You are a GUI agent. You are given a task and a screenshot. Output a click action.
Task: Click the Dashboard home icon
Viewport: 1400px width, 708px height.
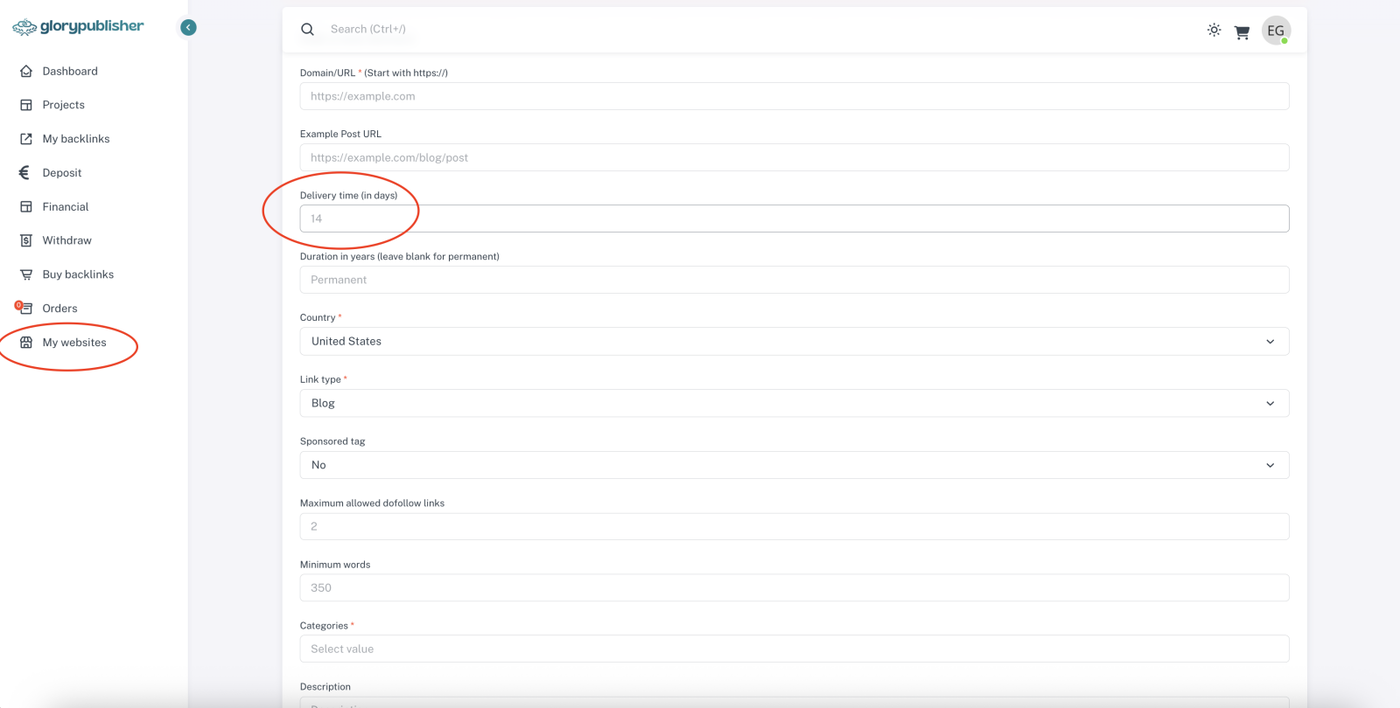point(26,71)
